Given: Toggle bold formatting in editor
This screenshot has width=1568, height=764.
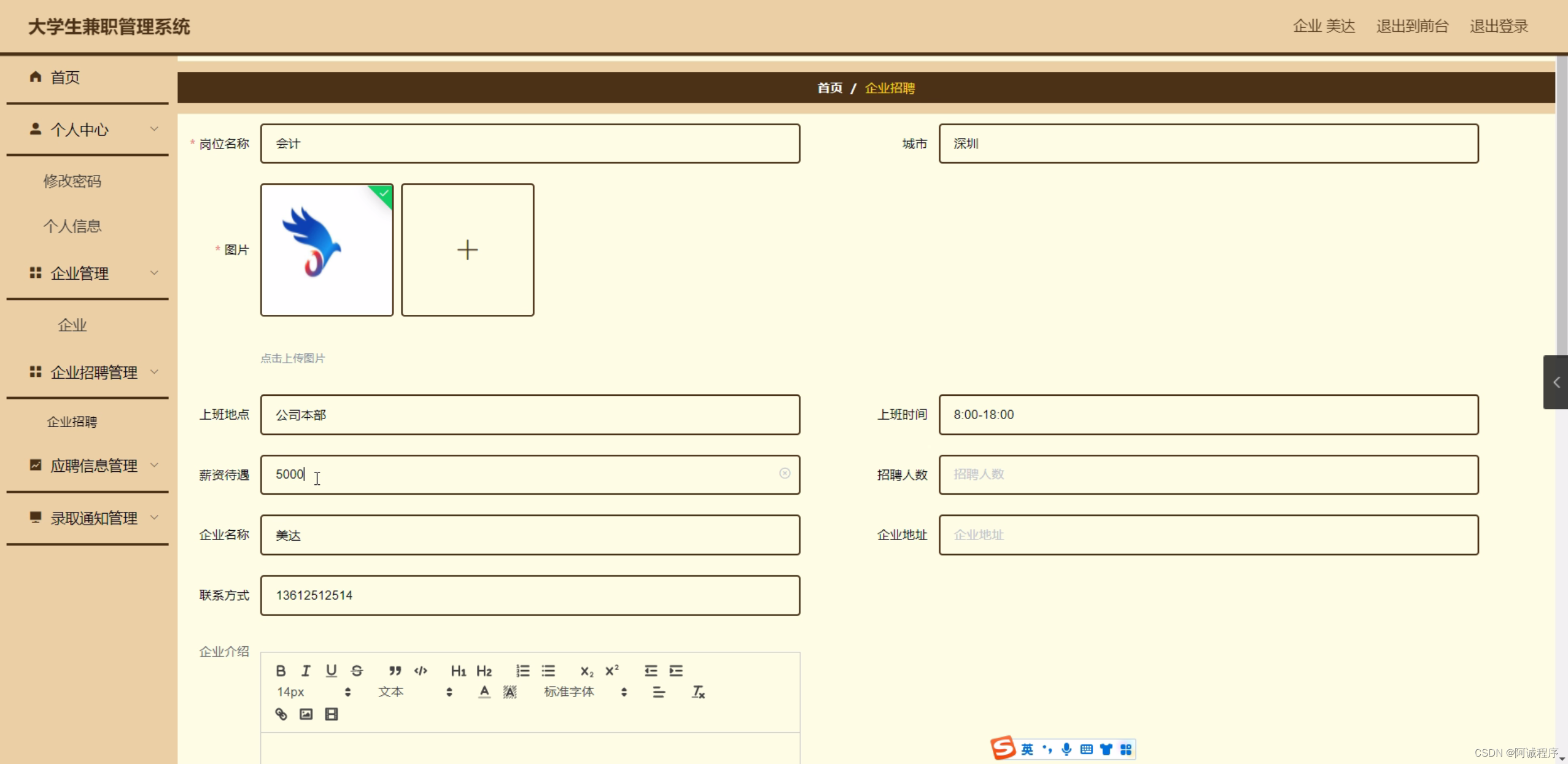Looking at the screenshot, I should click(x=281, y=670).
